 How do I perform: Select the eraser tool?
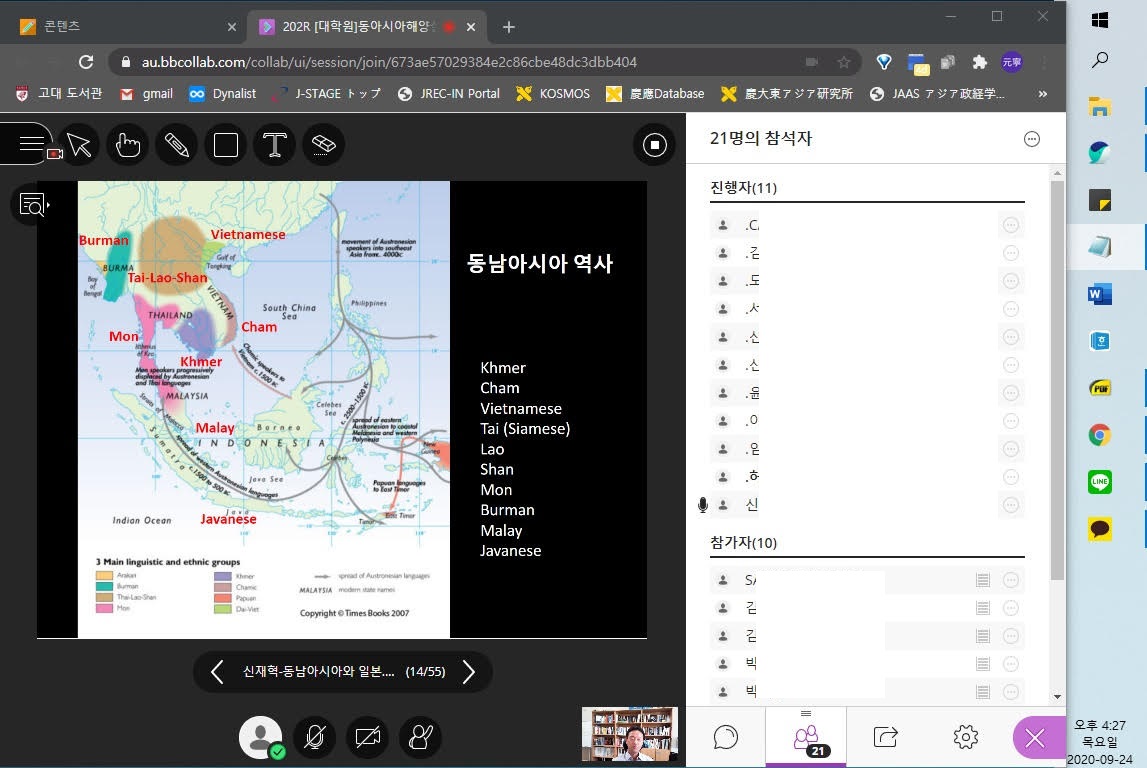[x=322, y=145]
